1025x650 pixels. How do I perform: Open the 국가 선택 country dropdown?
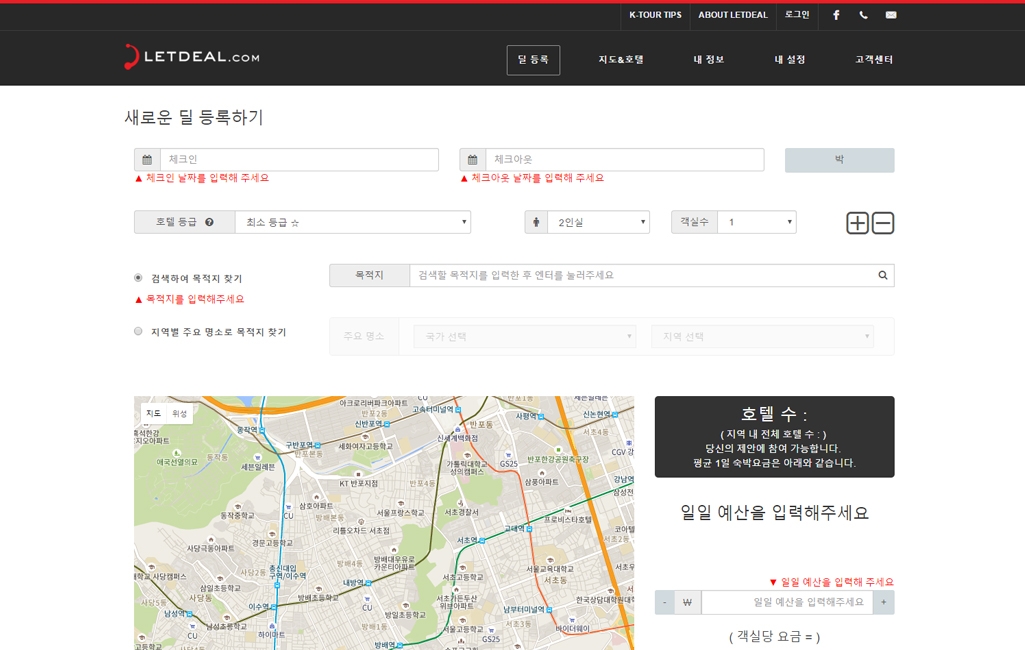coord(525,337)
